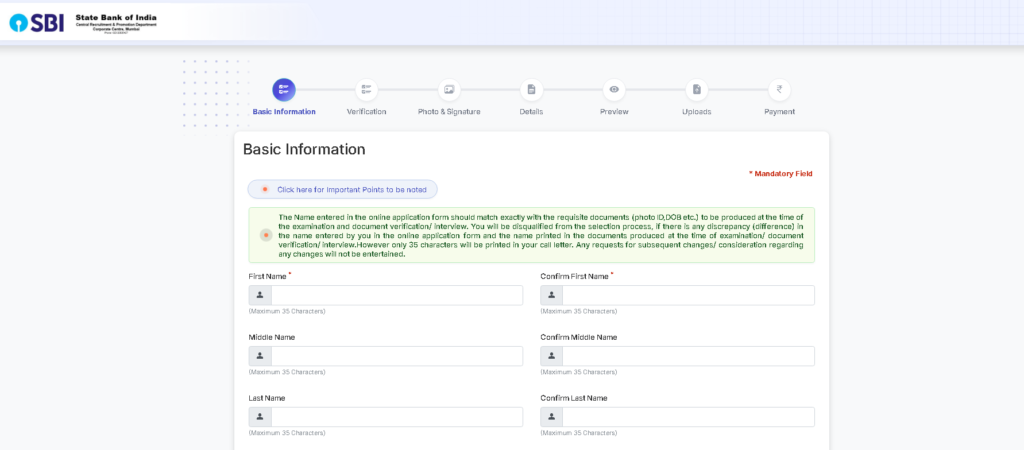
Task: Click the Last Name field label
Action: click(x=266, y=398)
